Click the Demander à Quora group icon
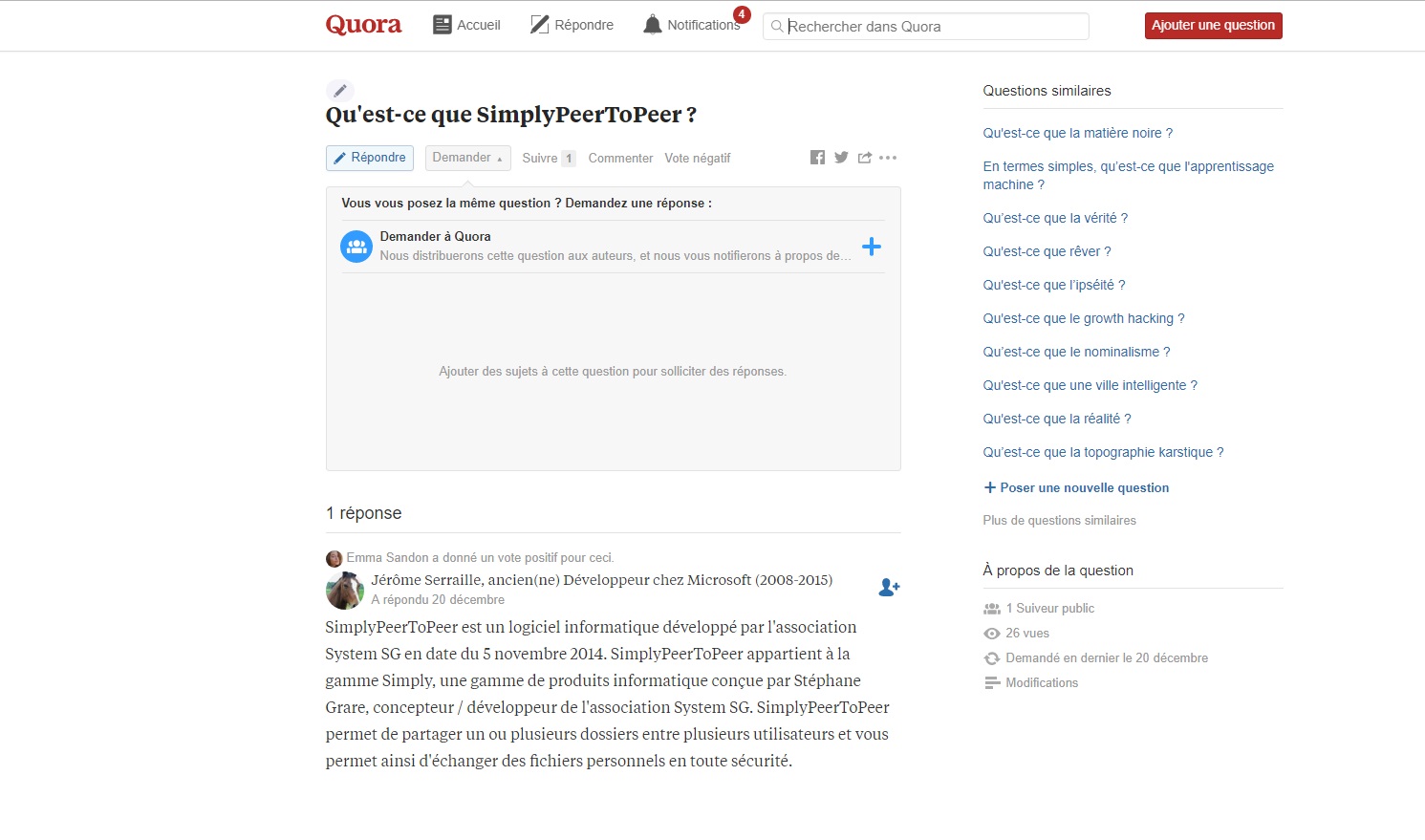 point(356,247)
